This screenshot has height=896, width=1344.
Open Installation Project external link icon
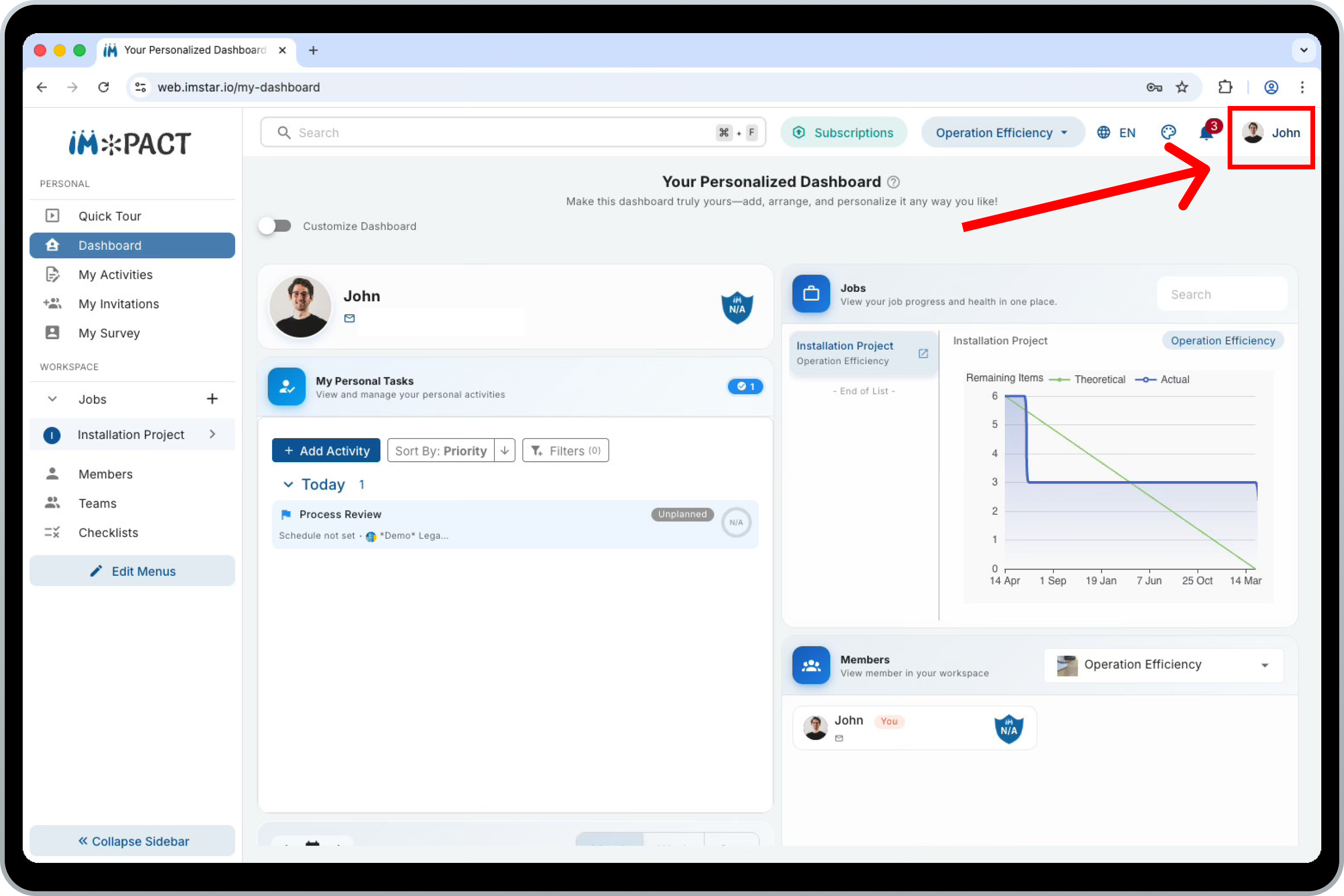tap(923, 354)
